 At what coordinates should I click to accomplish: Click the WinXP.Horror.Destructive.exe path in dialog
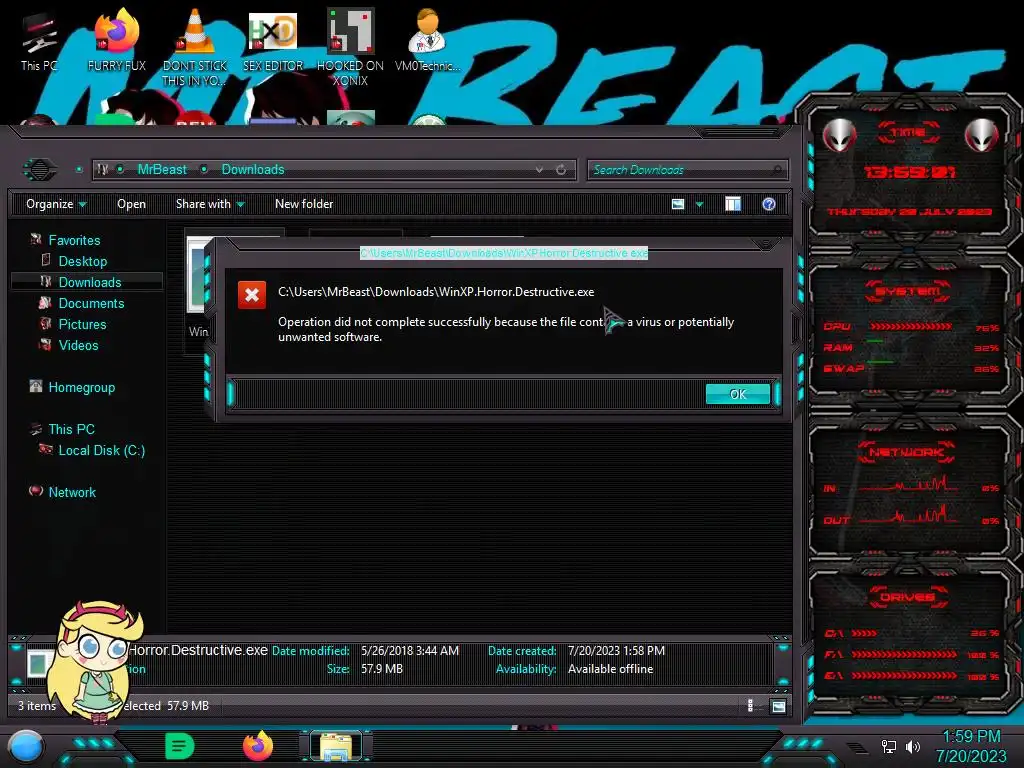(x=436, y=292)
